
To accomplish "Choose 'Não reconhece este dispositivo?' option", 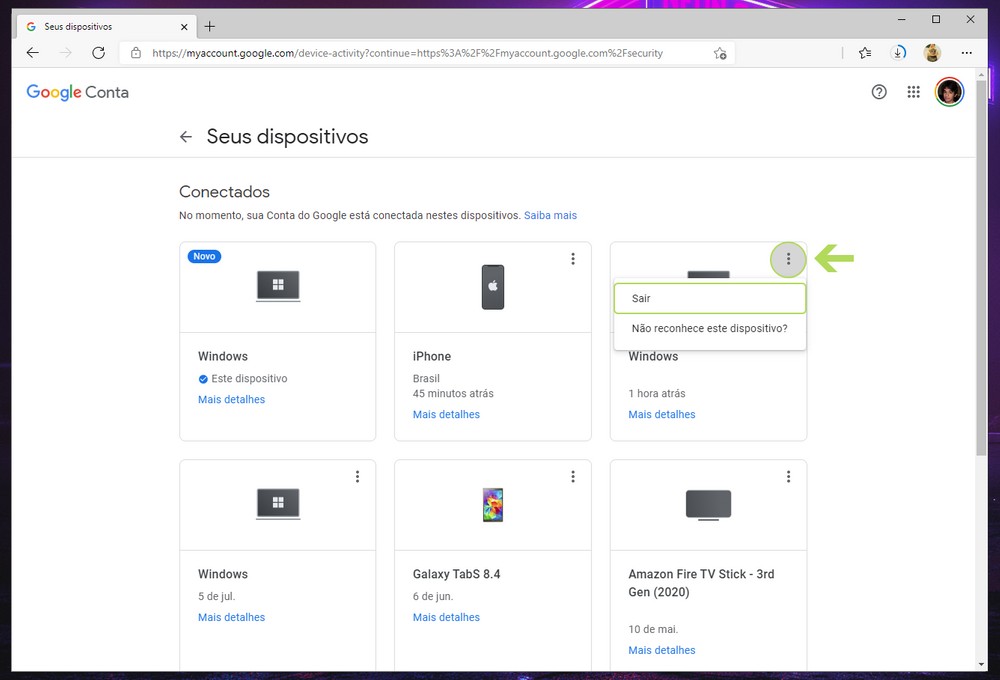I will click(x=709, y=329).
